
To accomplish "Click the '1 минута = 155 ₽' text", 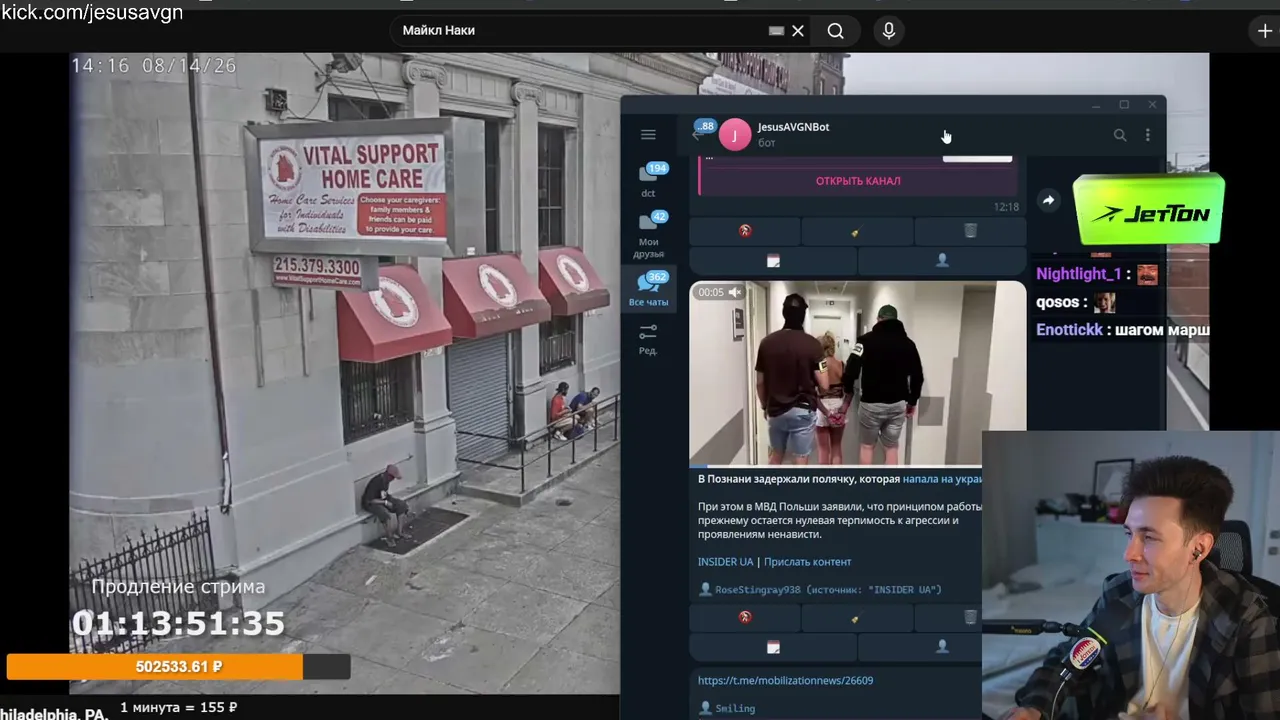I will 179,708.
